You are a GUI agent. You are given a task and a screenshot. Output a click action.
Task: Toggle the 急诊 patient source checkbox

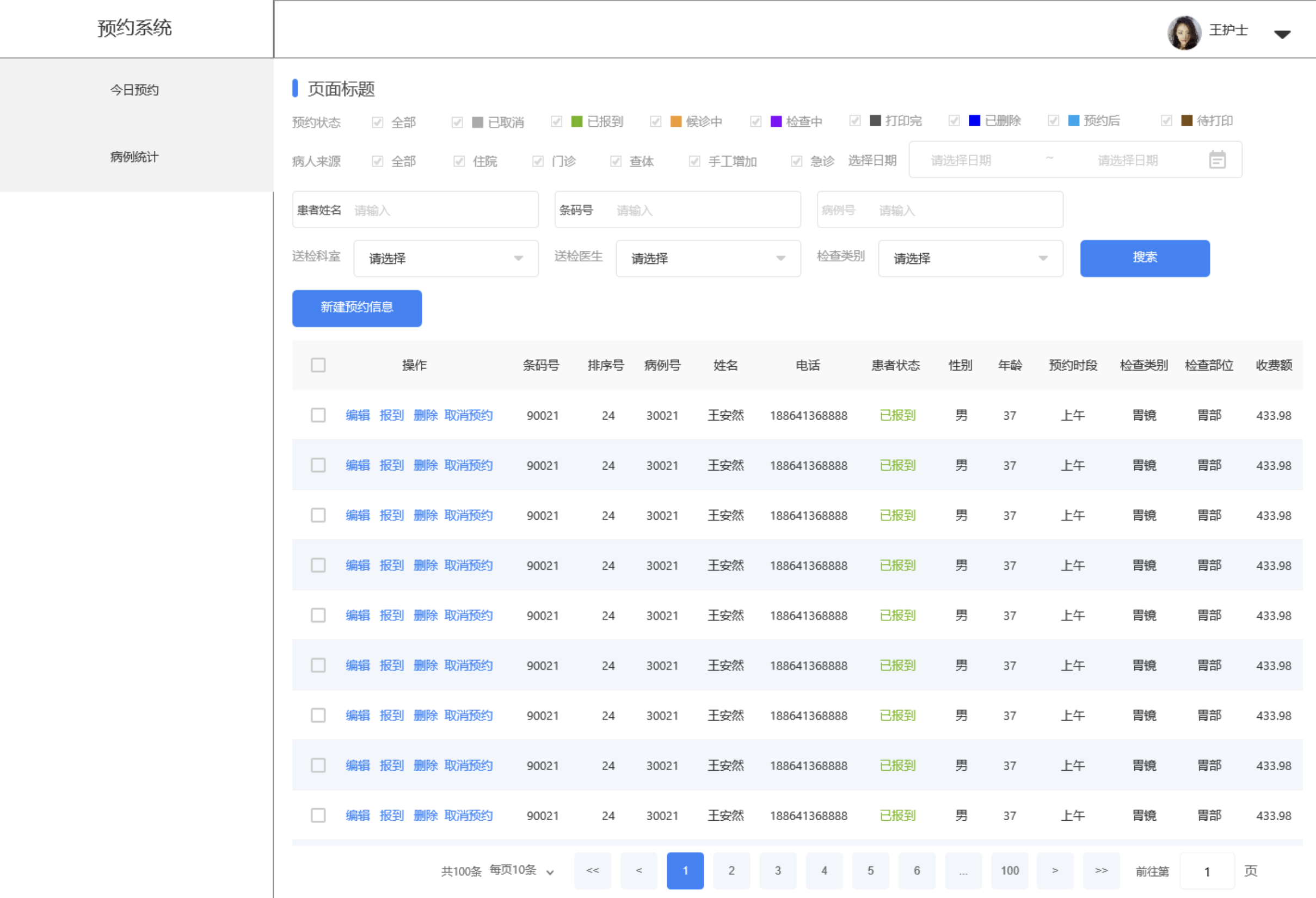[x=796, y=162]
